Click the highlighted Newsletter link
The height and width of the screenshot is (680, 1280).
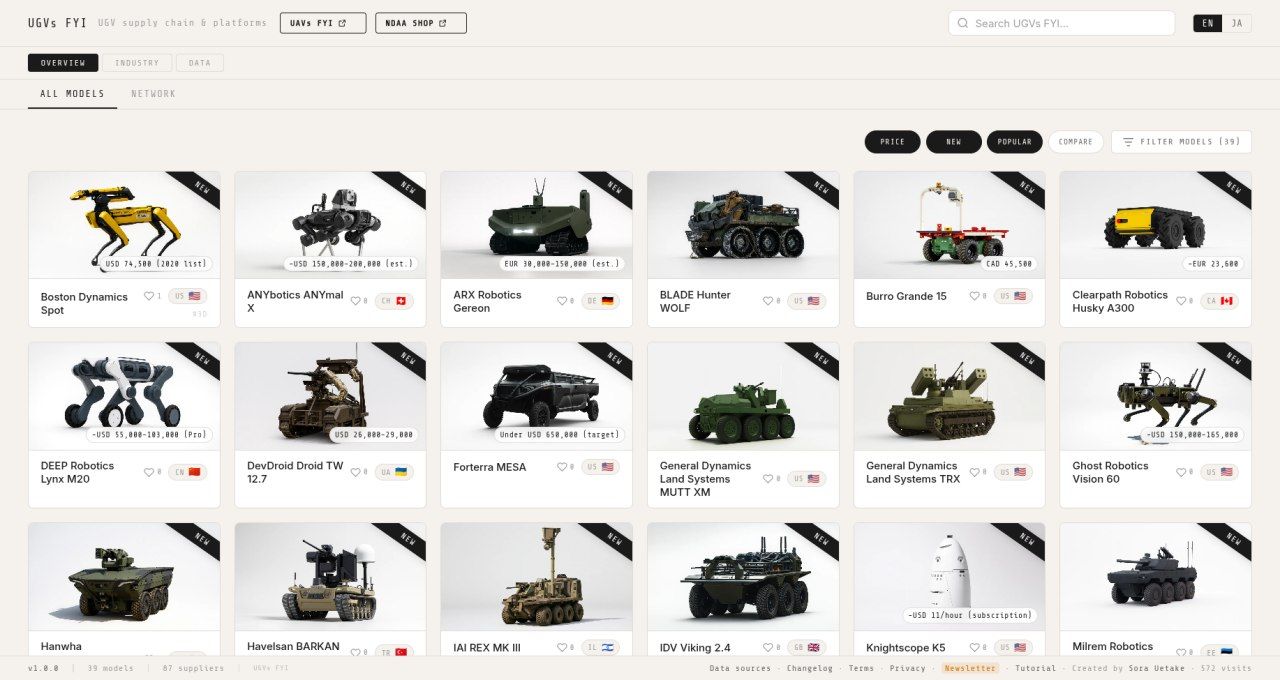tap(970, 668)
